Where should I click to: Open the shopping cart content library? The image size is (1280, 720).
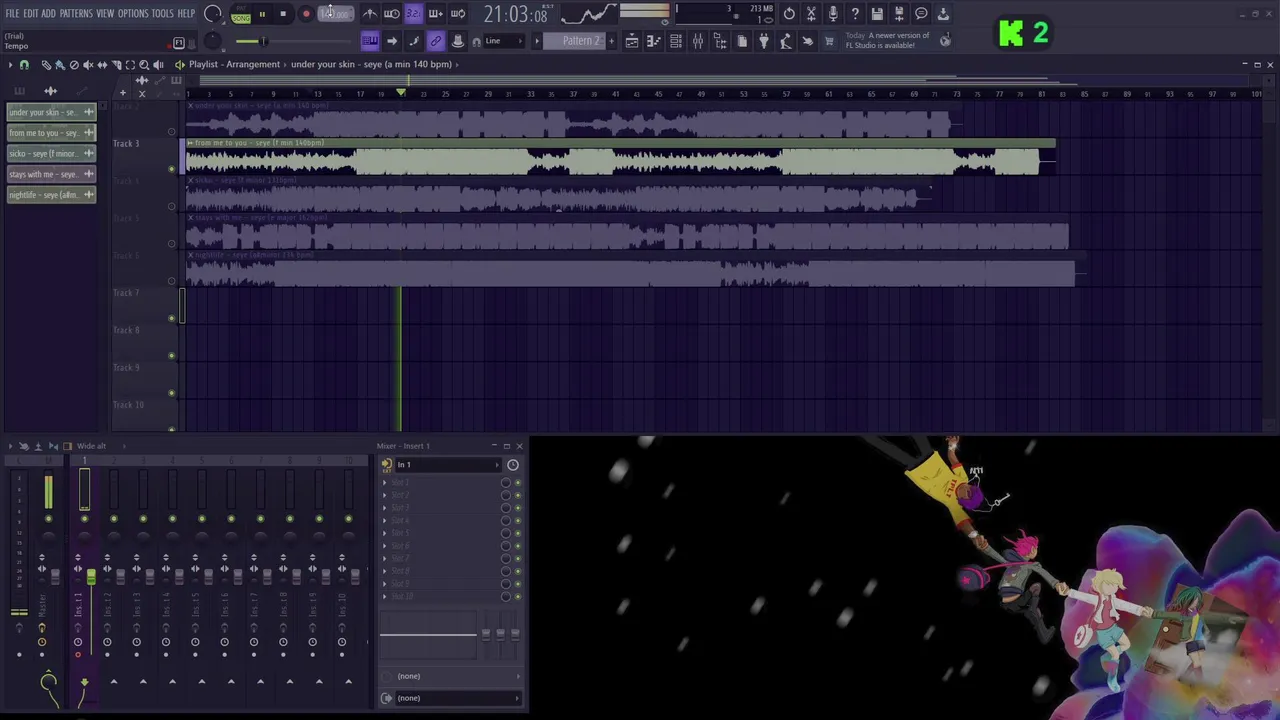pyautogui.click(x=829, y=41)
